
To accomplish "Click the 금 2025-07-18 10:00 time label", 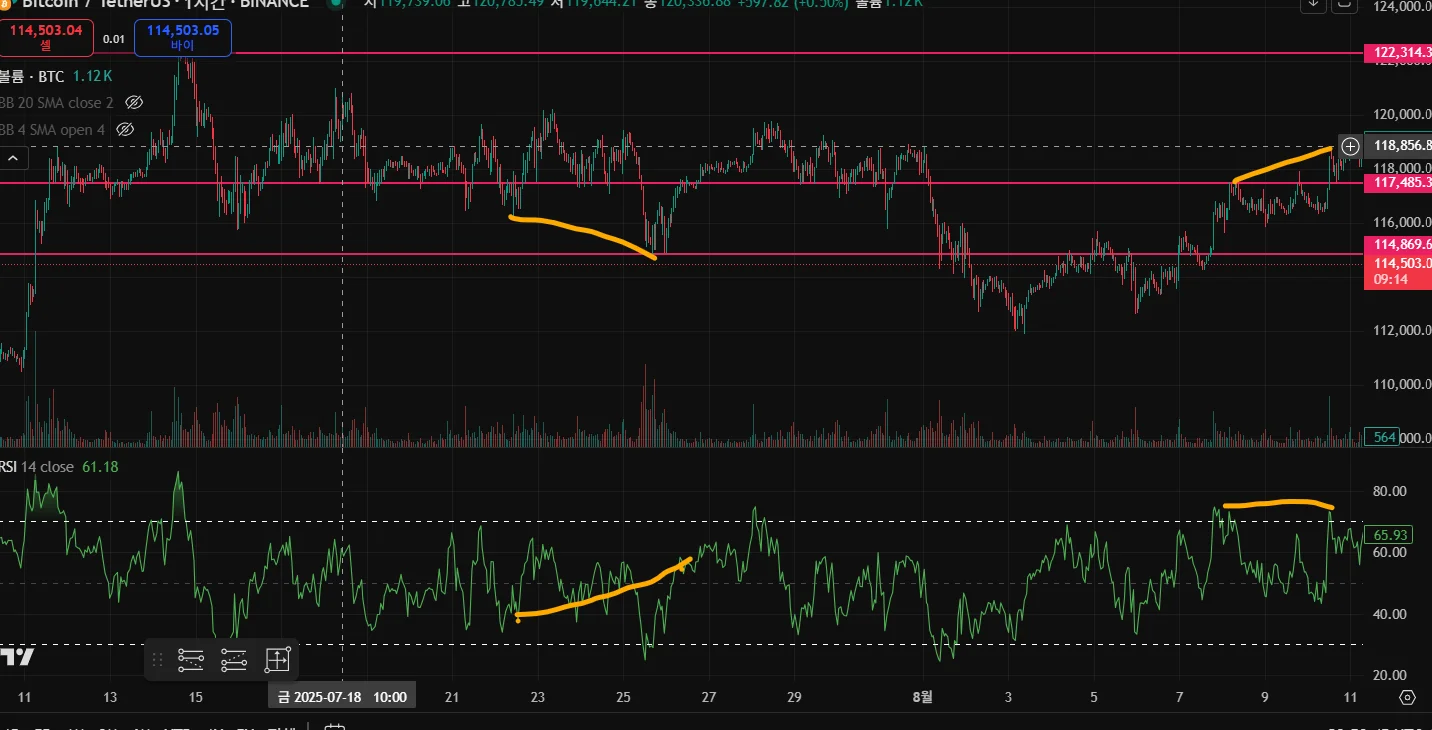I will (x=342, y=697).
